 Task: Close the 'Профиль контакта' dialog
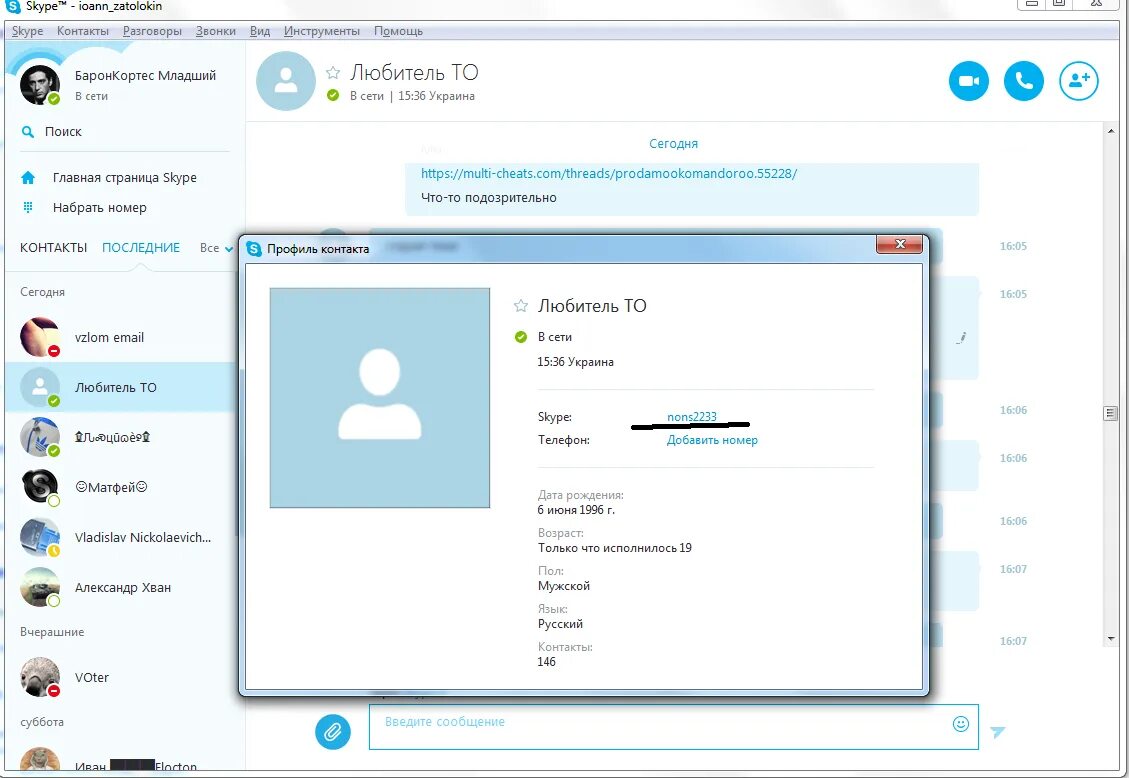tap(899, 244)
